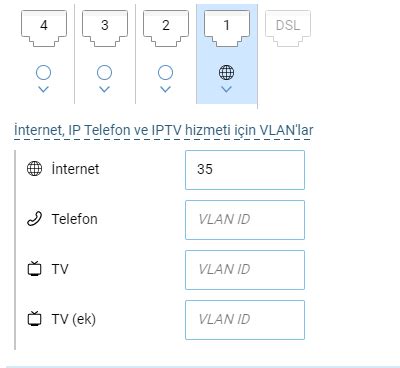Image resolution: width=400 pixels, height=368 pixels.
Task: Click the İnternet VLAN field containing 35
Action: (245, 170)
